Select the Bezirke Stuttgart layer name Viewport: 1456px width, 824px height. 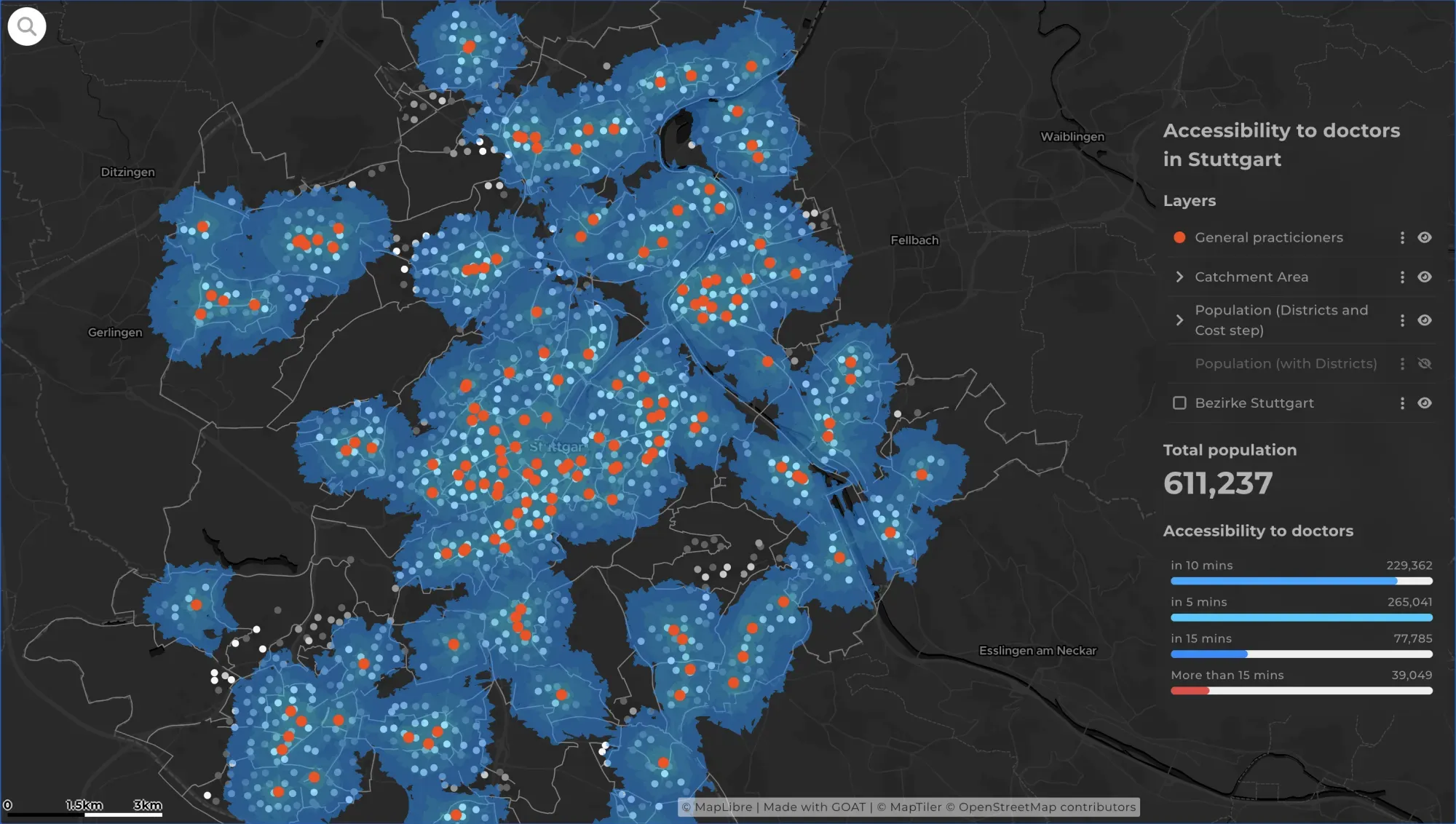coord(1254,403)
